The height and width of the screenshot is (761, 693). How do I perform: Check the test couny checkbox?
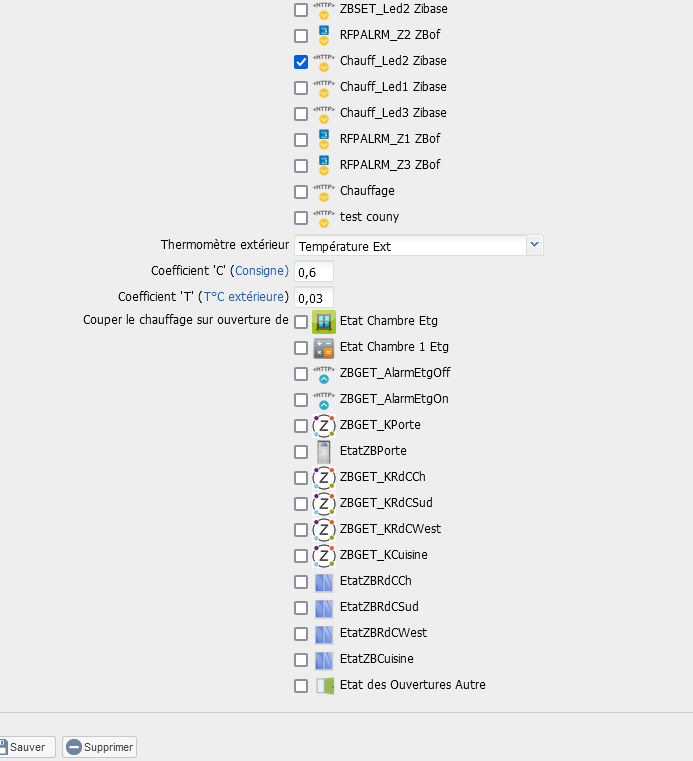click(301, 218)
